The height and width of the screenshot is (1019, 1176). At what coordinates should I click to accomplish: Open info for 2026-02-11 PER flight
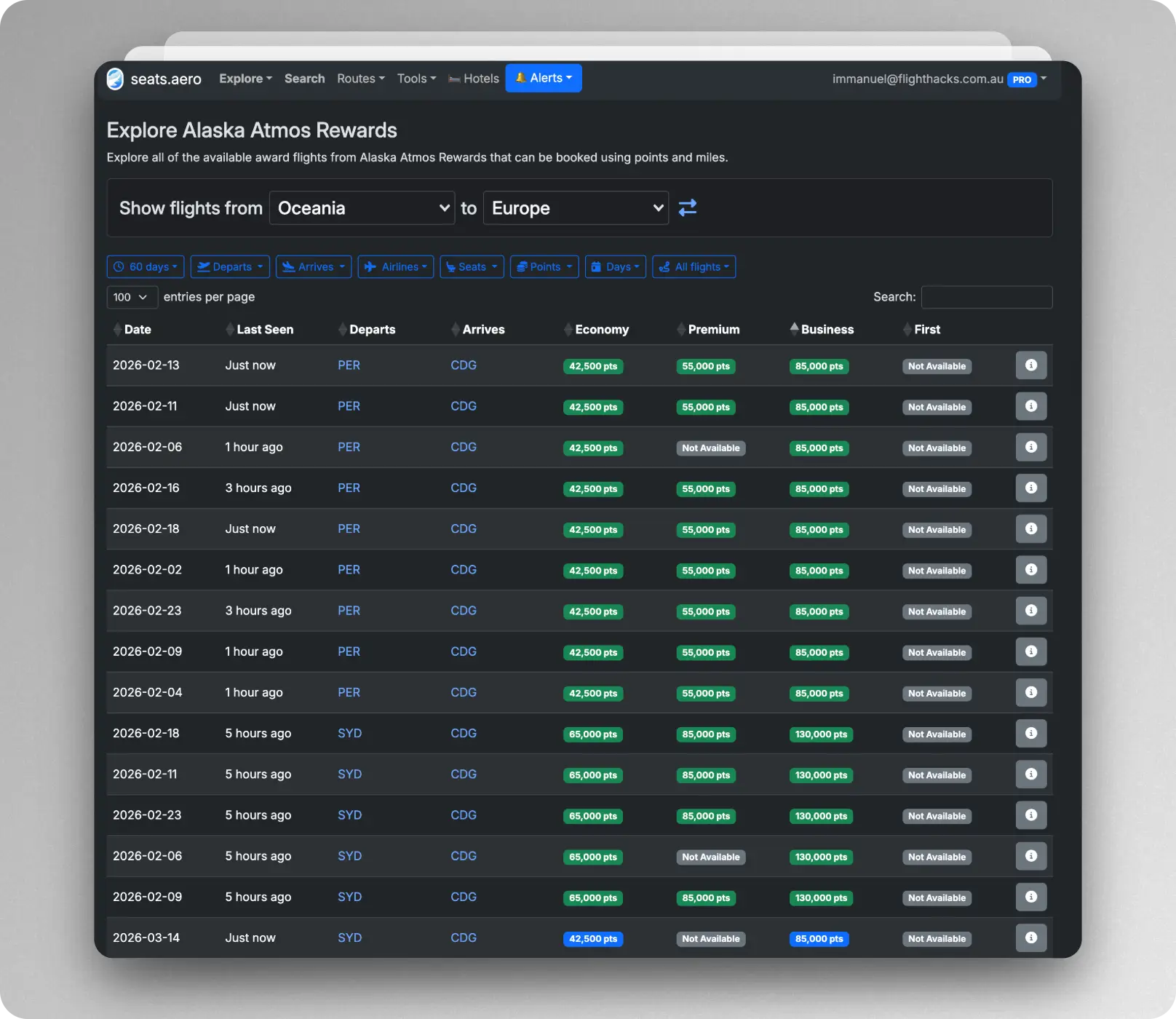pyautogui.click(x=1031, y=406)
